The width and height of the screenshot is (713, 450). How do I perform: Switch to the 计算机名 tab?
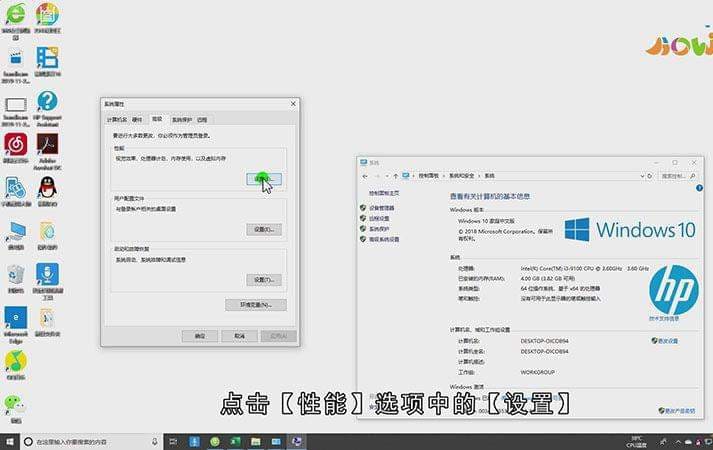[116, 120]
